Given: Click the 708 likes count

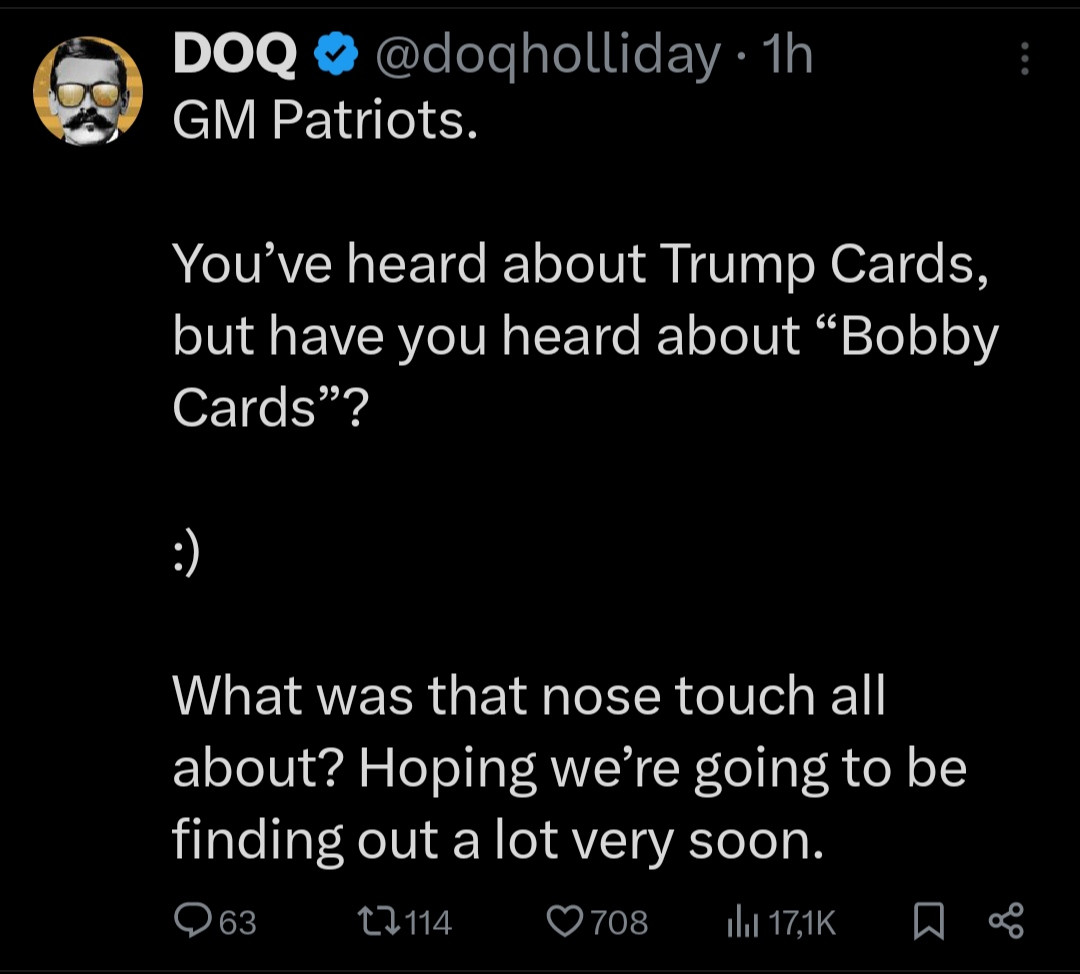Looking at the screenshot, I should (620, 921).
